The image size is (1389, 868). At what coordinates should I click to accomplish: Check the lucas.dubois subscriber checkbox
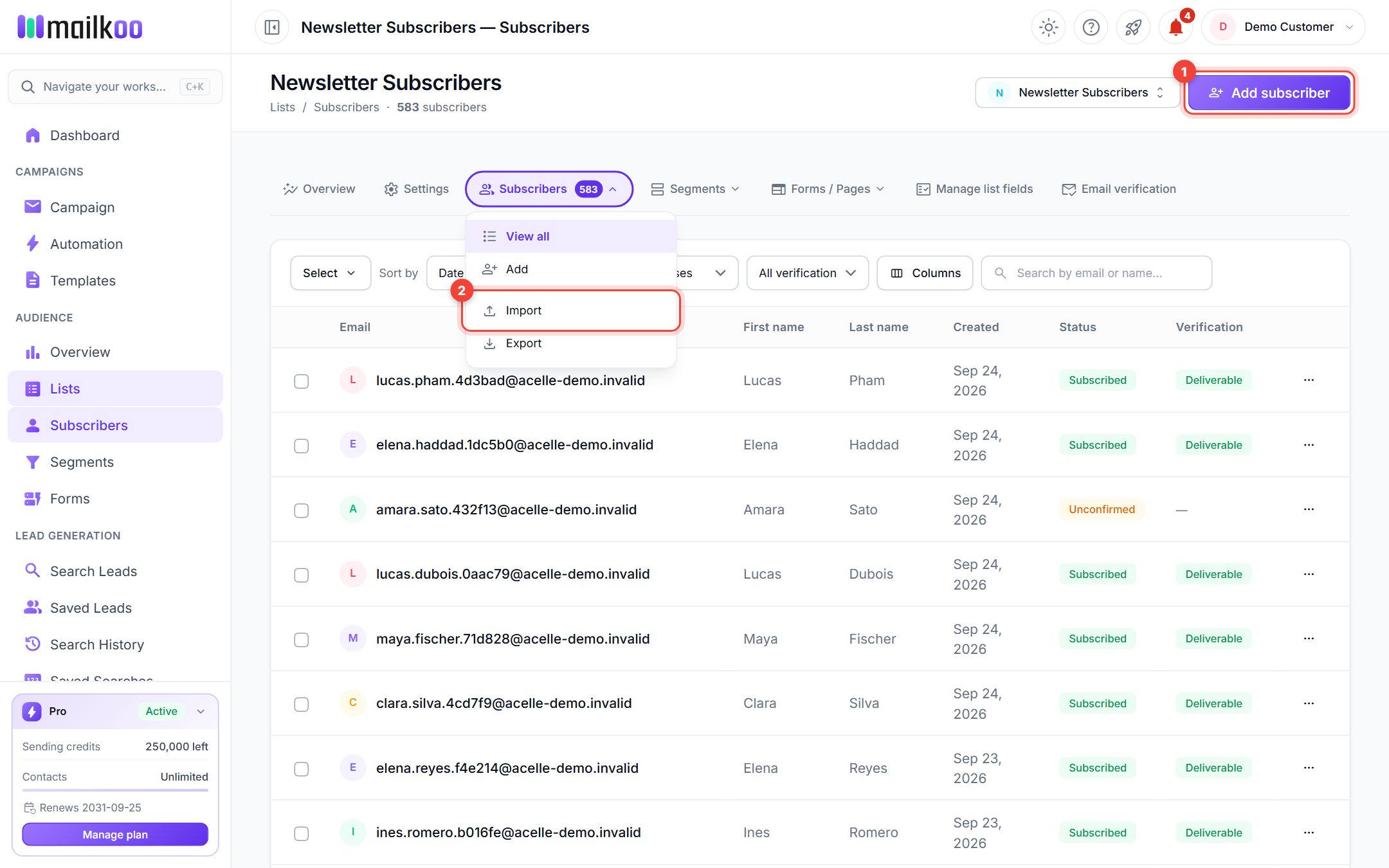[301, 575]
